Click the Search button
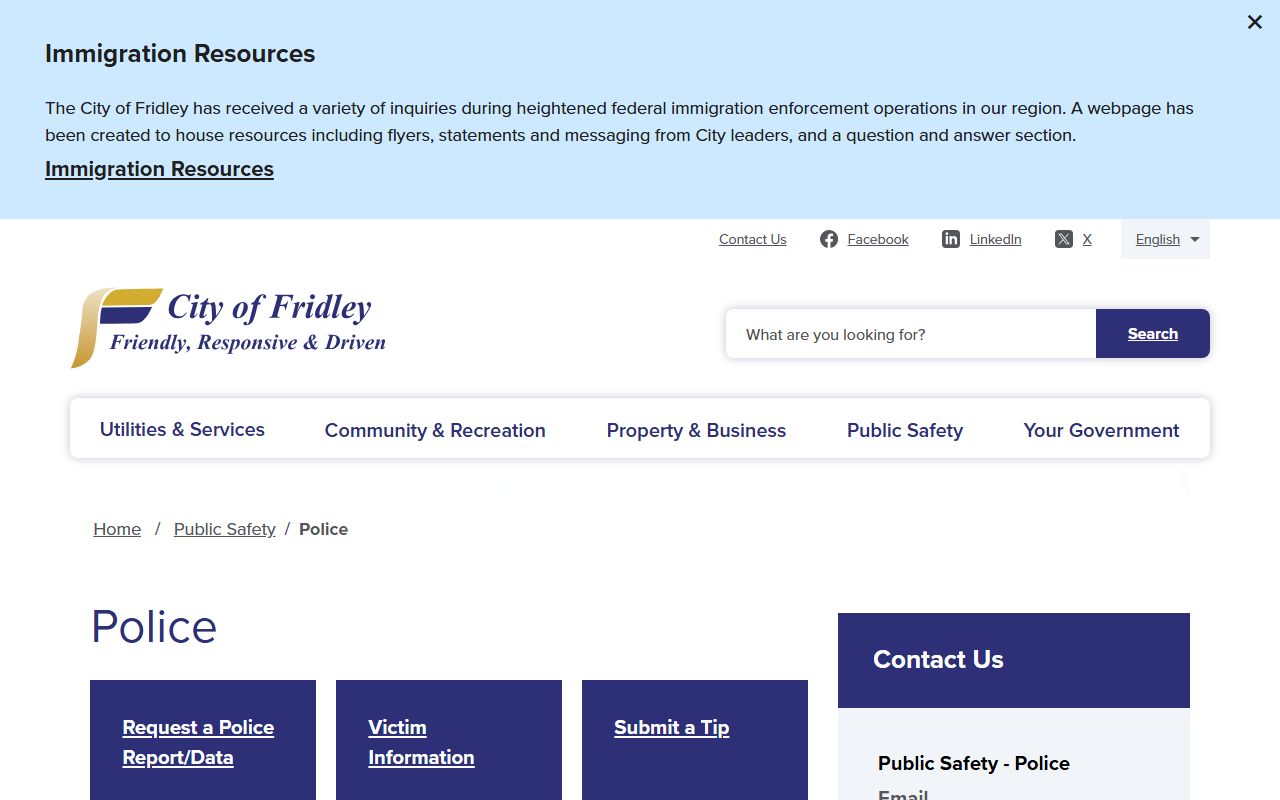 click(1153, 334)
